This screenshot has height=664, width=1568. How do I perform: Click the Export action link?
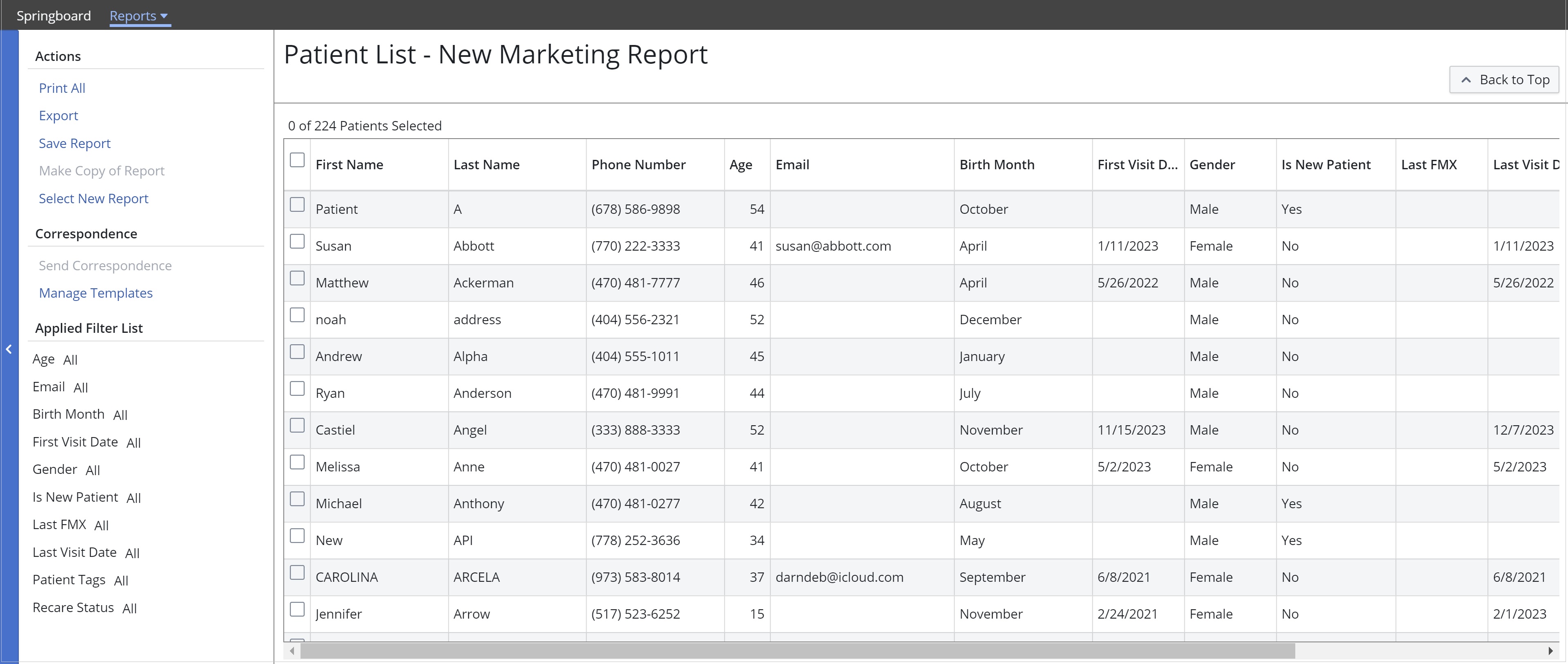click(58, 116)
